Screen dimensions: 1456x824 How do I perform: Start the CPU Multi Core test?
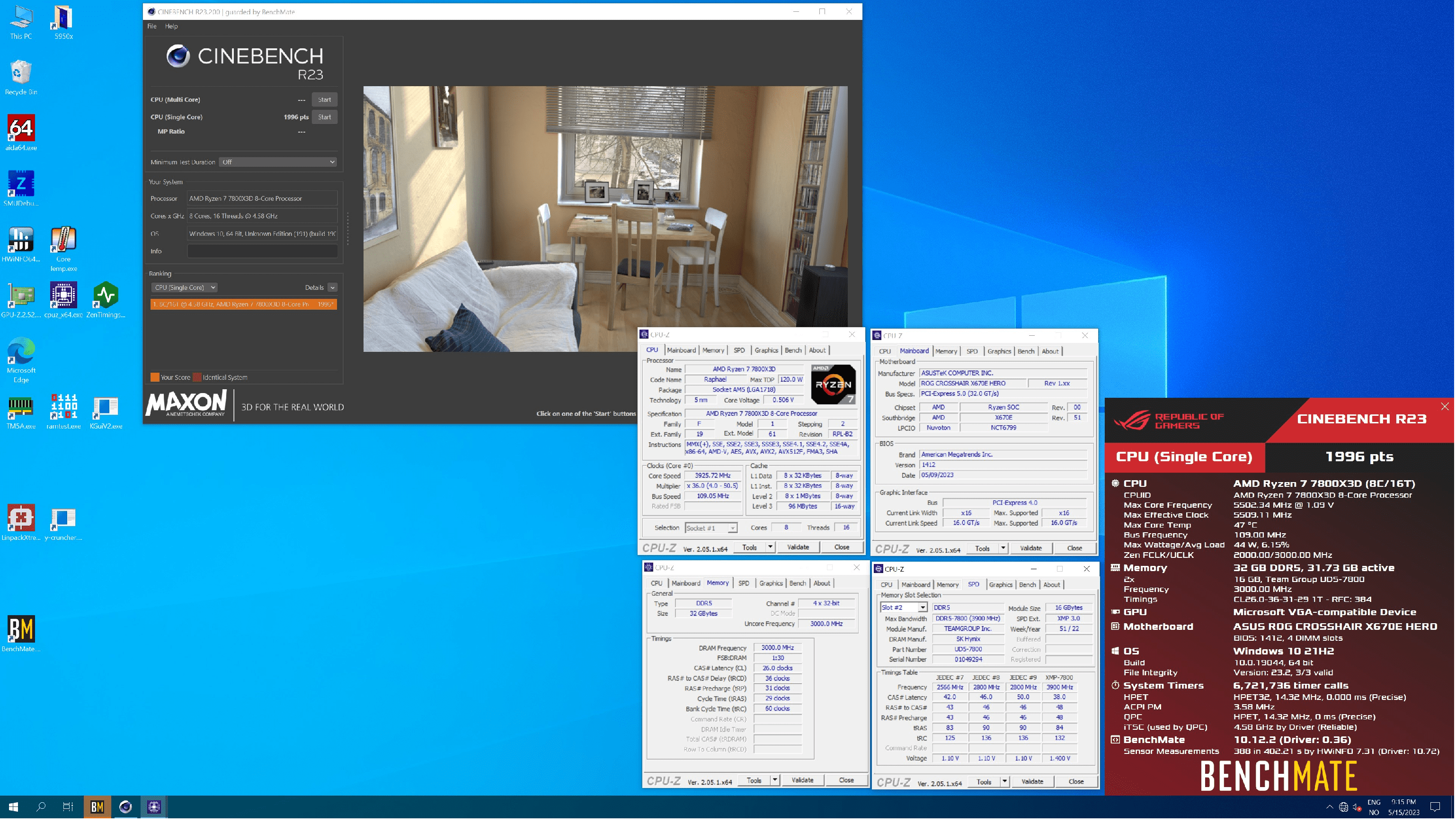tap(325, 99)
